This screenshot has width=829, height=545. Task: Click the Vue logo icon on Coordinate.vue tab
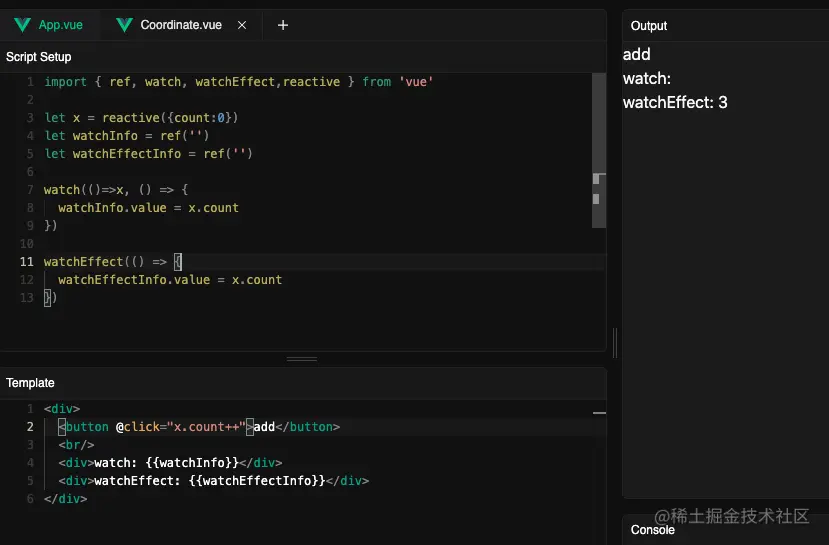tap(124, 25)
